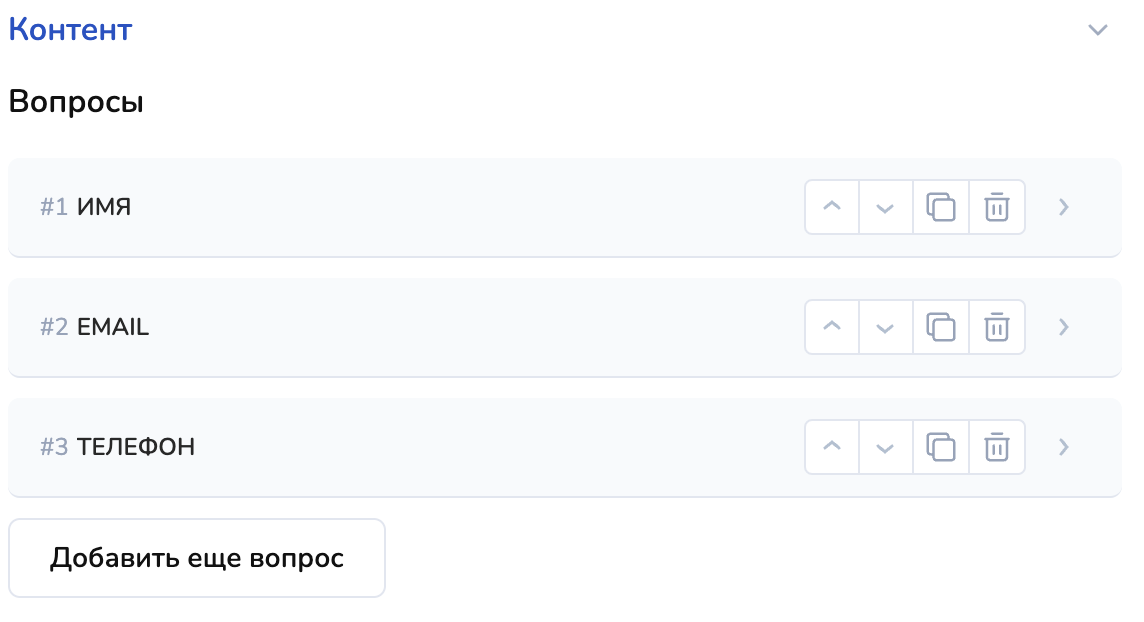Click the Контент section heading
Image resolution: width=1144 pixels, height=622 pixels.
click(x=70, y=30)
